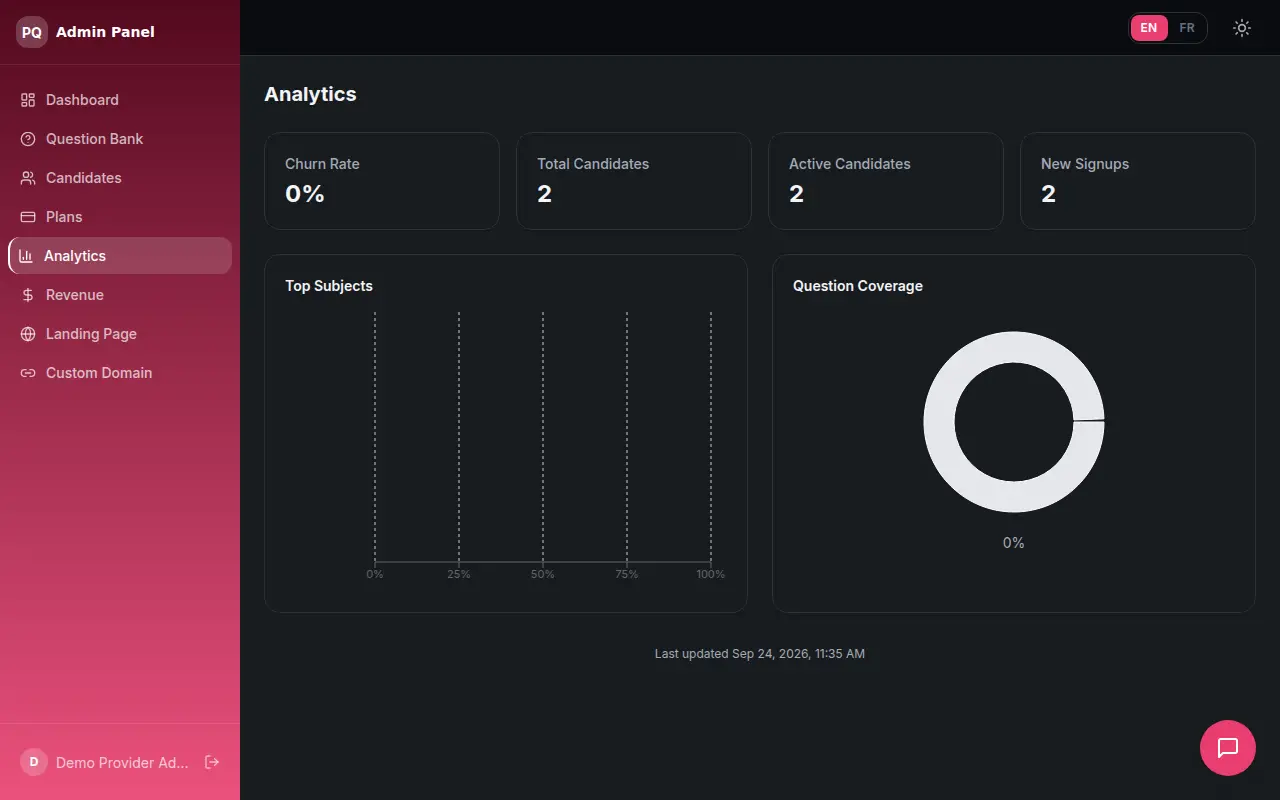The width and height of the screenshot is (1280, 800).
Task: Click the Total Candidates label
Action: coord(593,164)
